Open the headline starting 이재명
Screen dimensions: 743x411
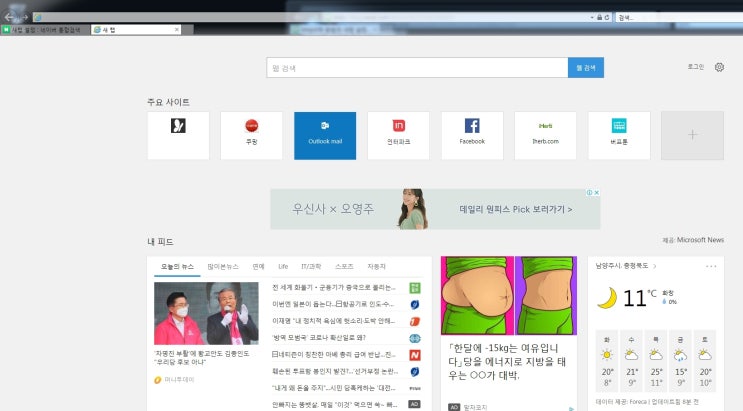click(x=333, y=321)
